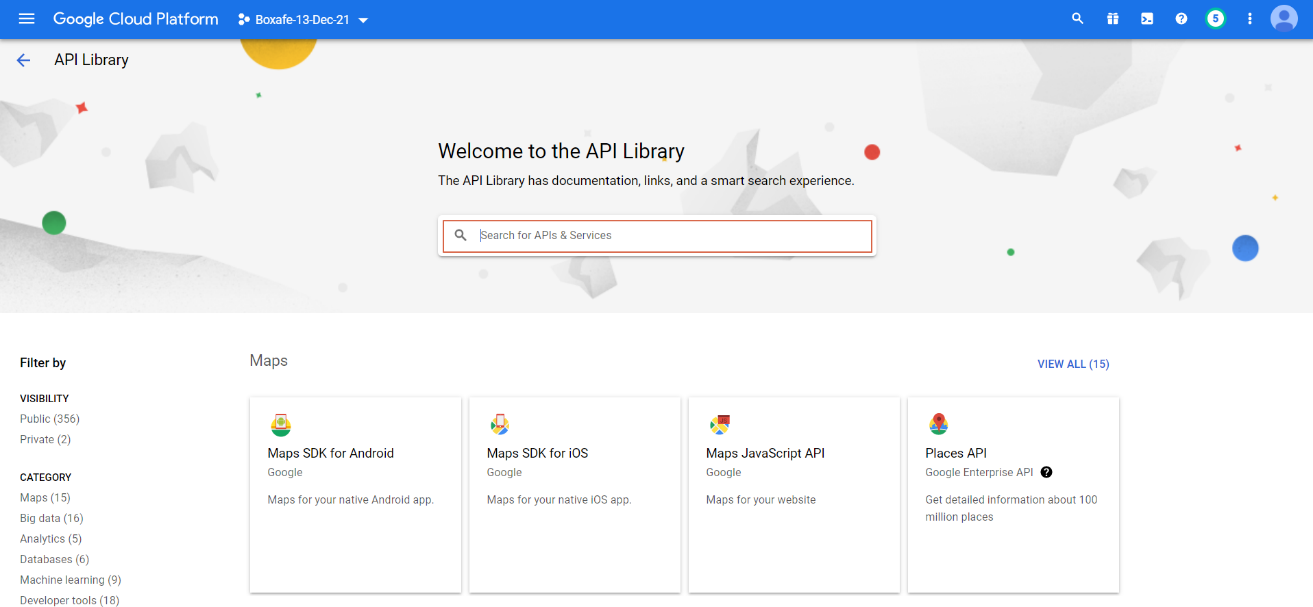Select the Machine learning (9) category

click(70, 580)
